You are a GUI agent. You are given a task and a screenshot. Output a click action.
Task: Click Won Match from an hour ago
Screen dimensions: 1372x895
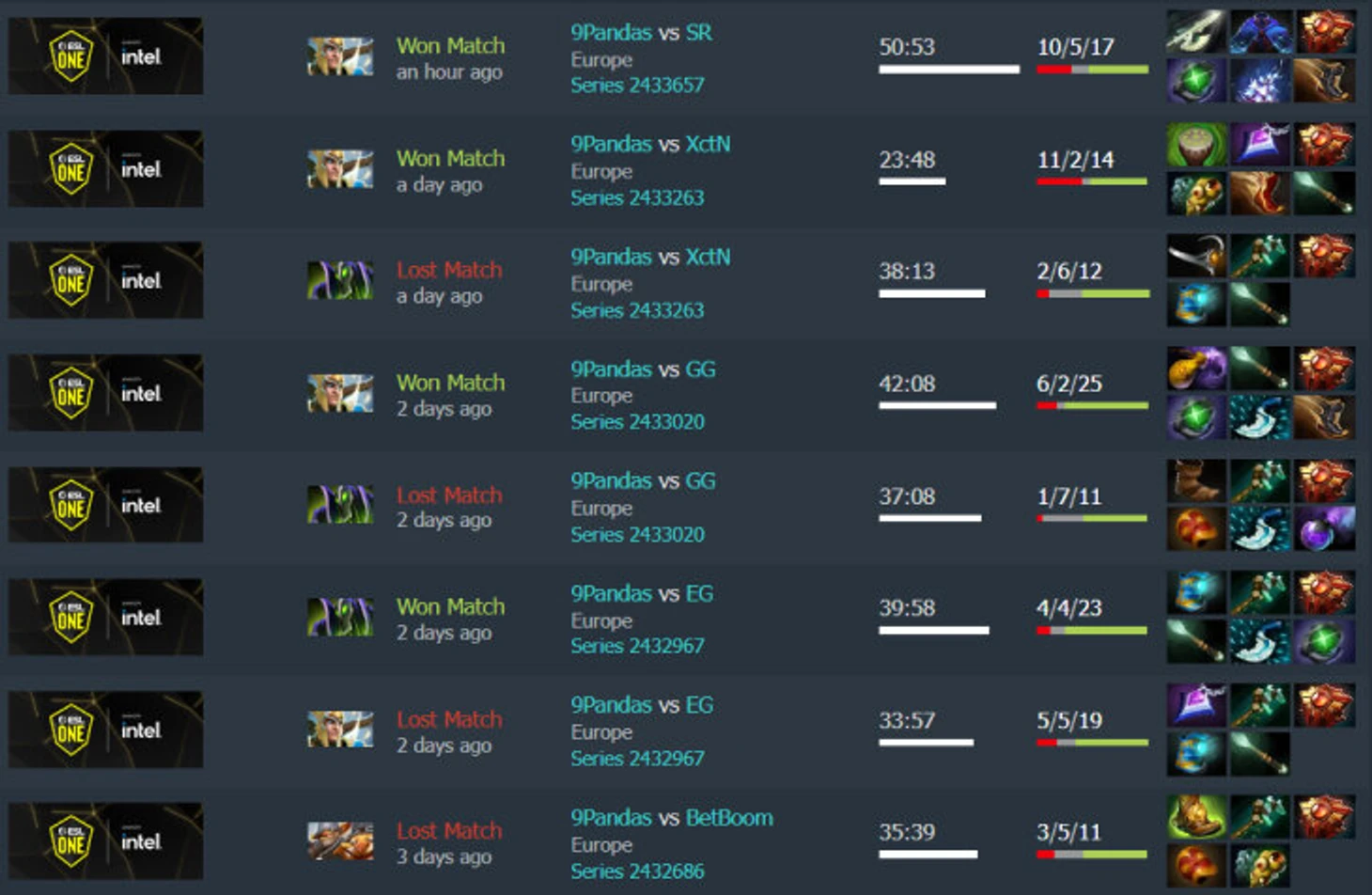click(x=450, y=45)
